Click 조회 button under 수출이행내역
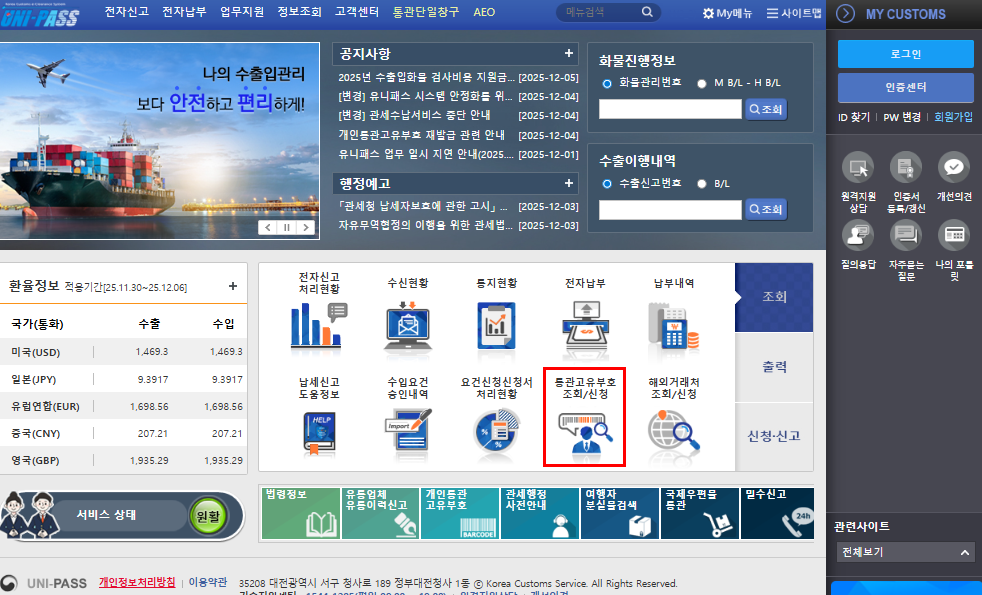Screen dimensions: 982x595 [x=766, y=209]
